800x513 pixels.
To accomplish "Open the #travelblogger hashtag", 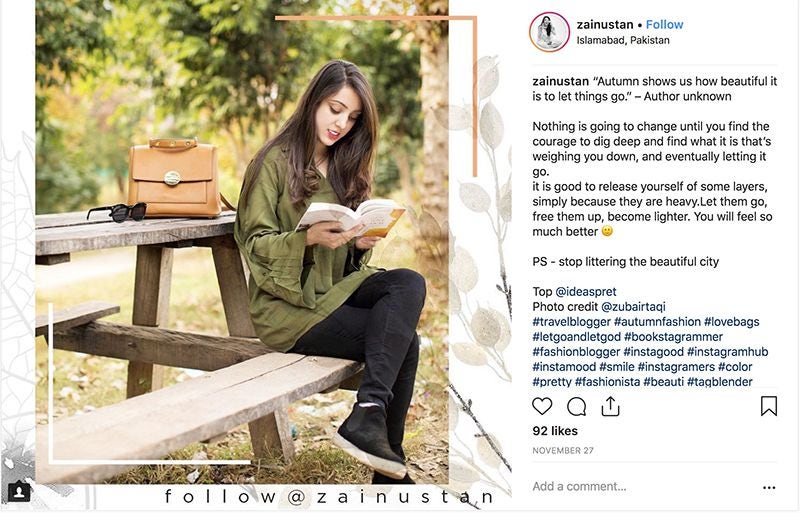I will (x=571, y=322).
